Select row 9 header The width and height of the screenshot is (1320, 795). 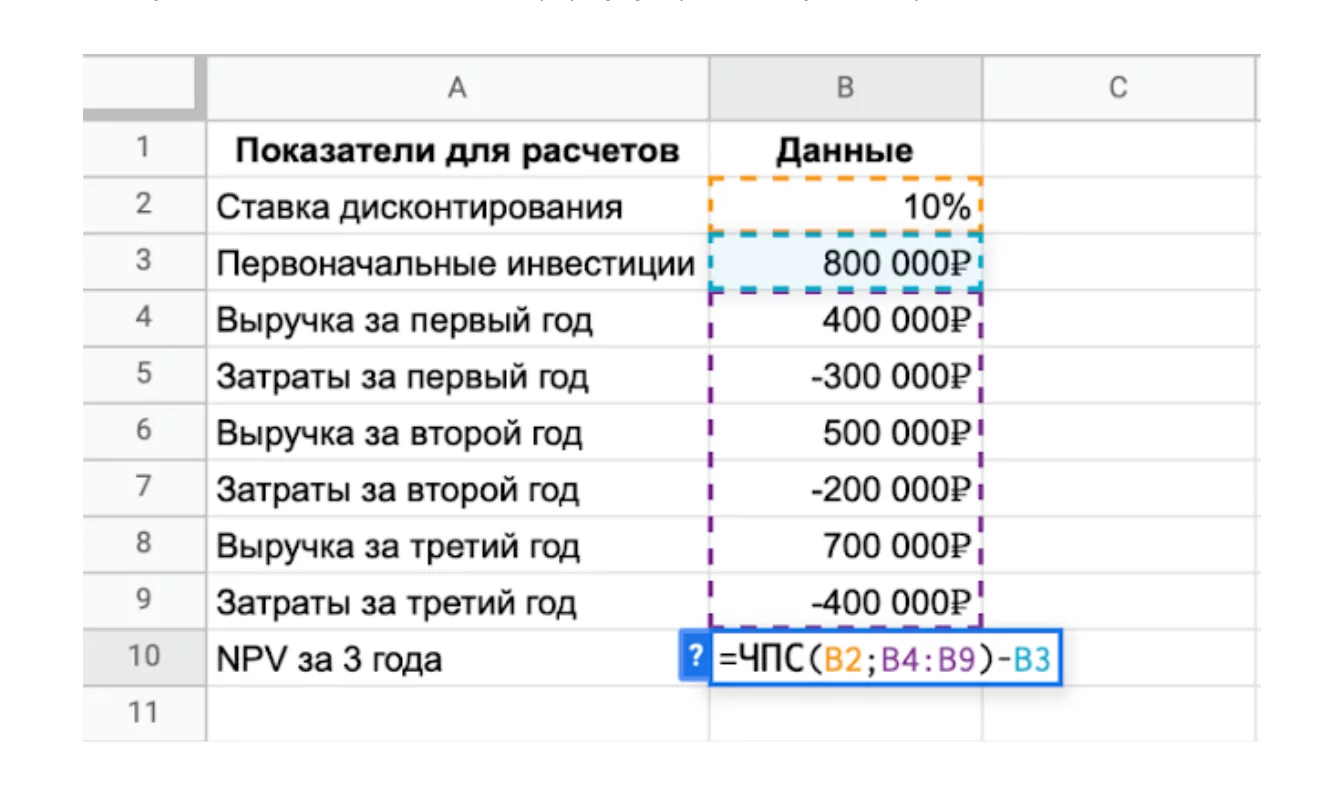pyautogui.click(x=144, y=601)
